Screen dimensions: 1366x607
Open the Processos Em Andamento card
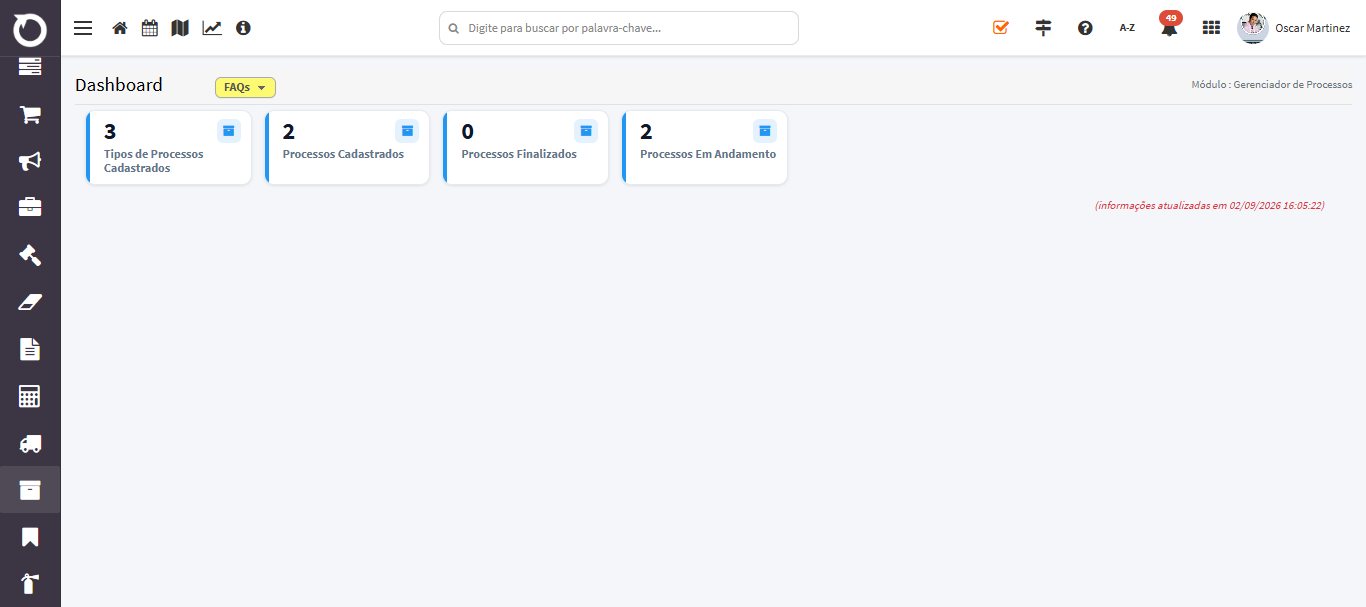coord(705,148)
